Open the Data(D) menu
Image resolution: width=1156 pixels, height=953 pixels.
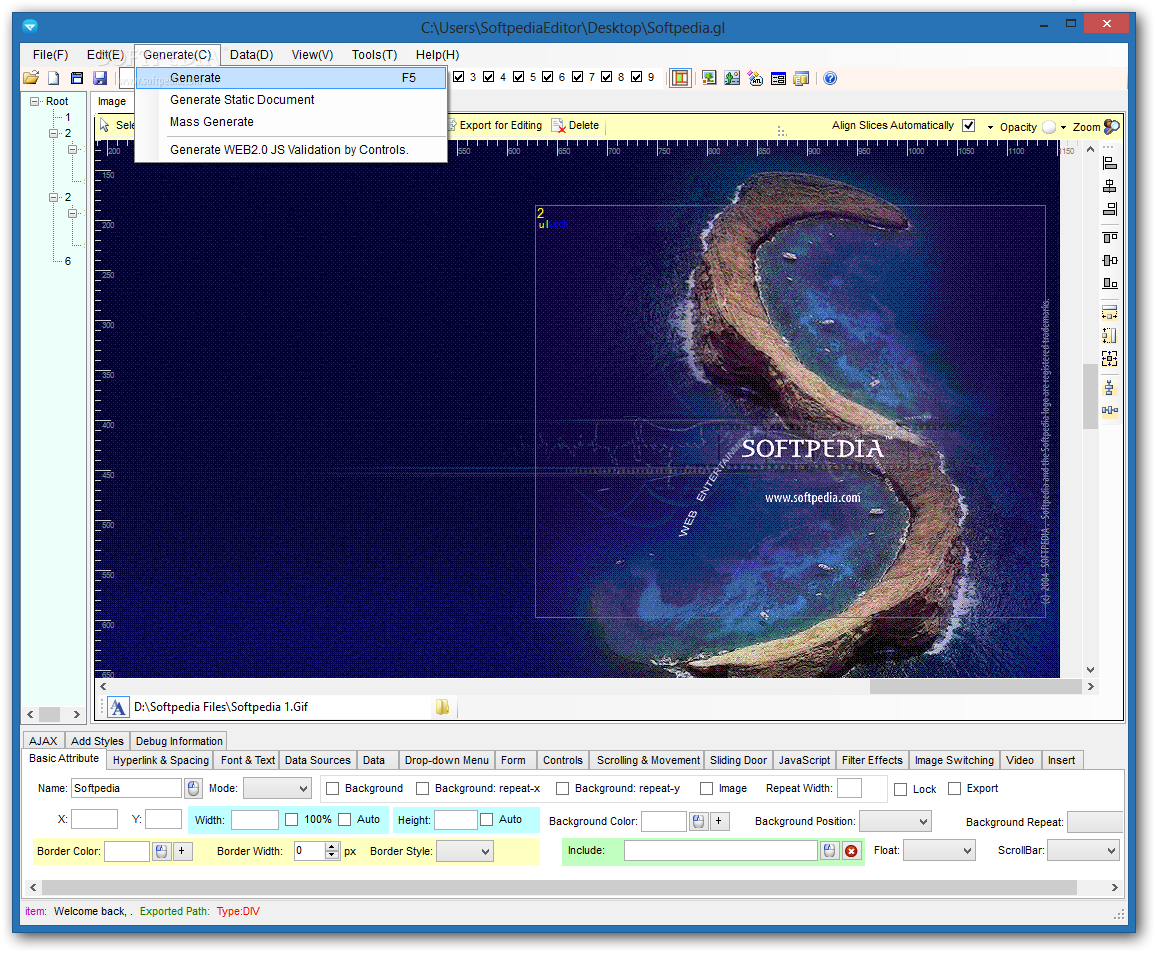[x=251, y=55]
